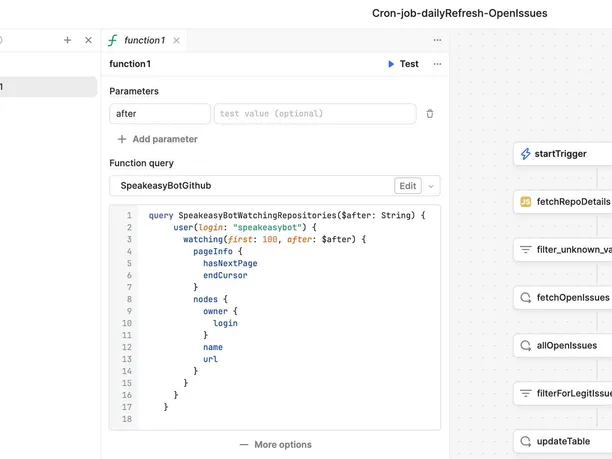Click the 'user(login: "speakeasybot")' code line

(x=245, y=228)
